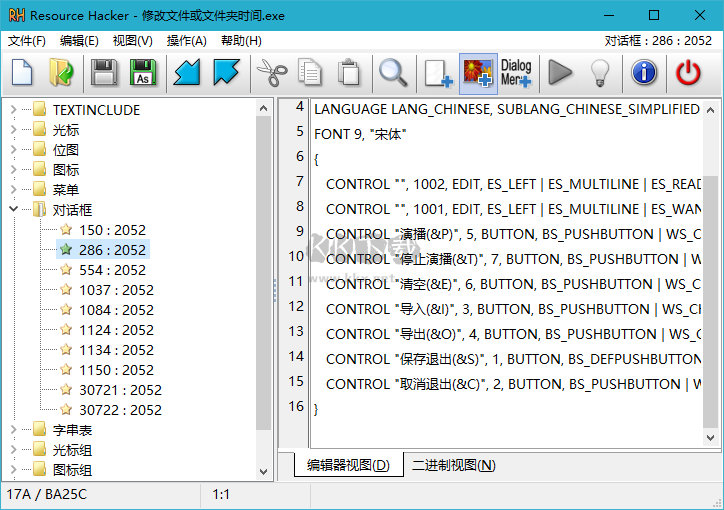724x510 pixels.
Task: Click the light bulb icon
Action: tap(600, 73)
